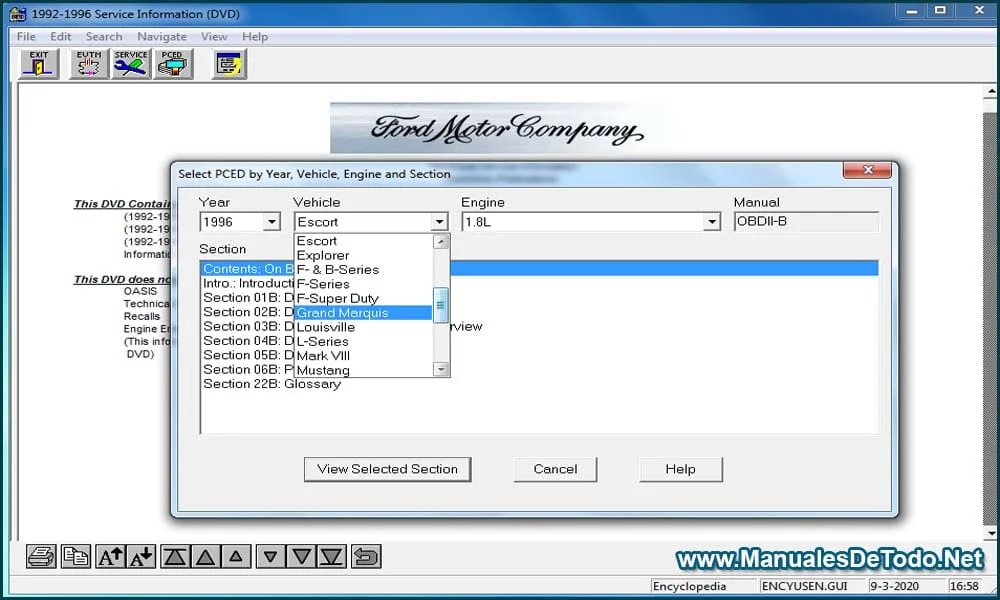The height and width of the screenshot is (600, 1000).
Task: Open the Search menu
Action: 104,37
